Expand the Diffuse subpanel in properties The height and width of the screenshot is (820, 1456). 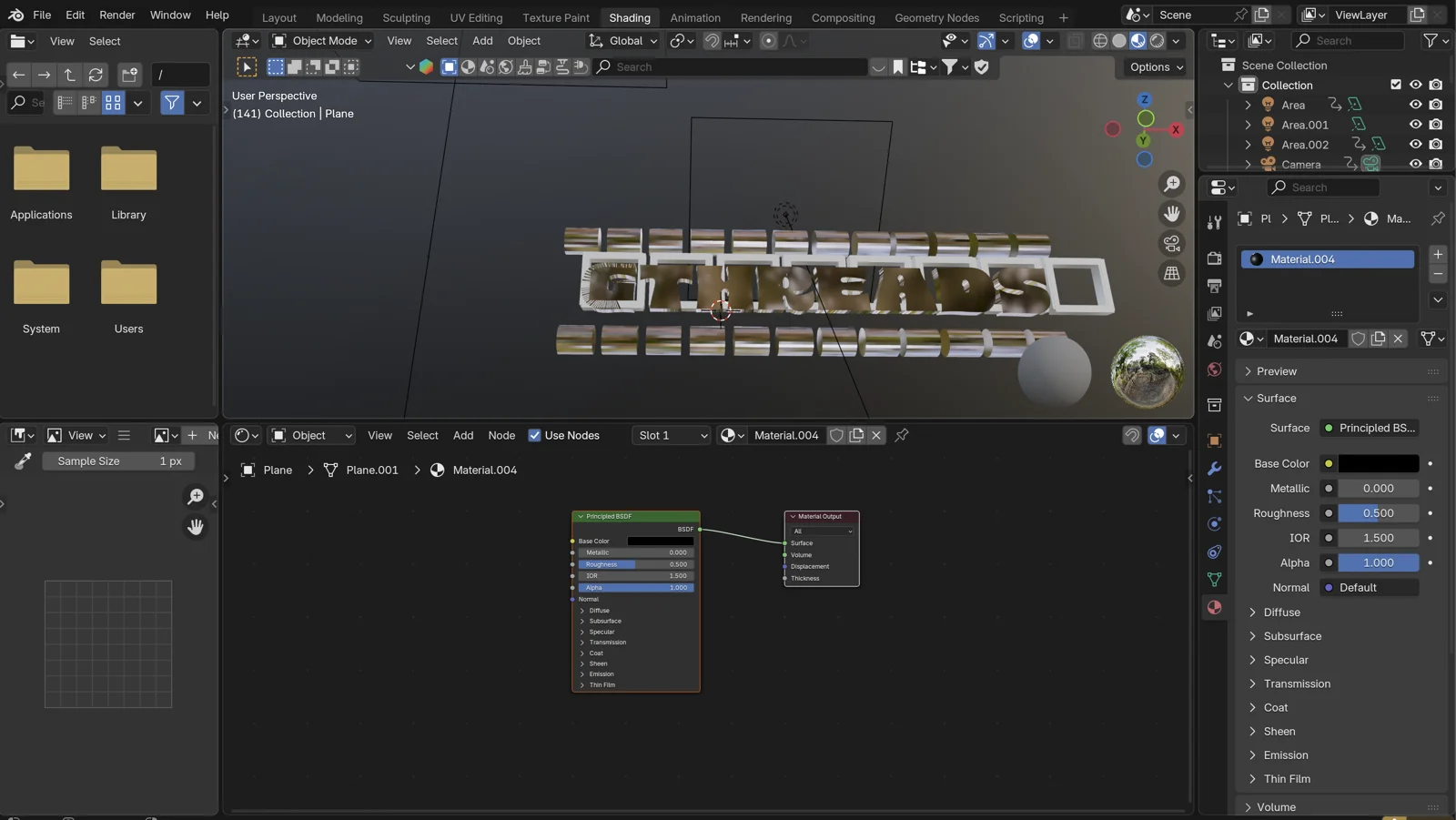tap(1253, 612)
